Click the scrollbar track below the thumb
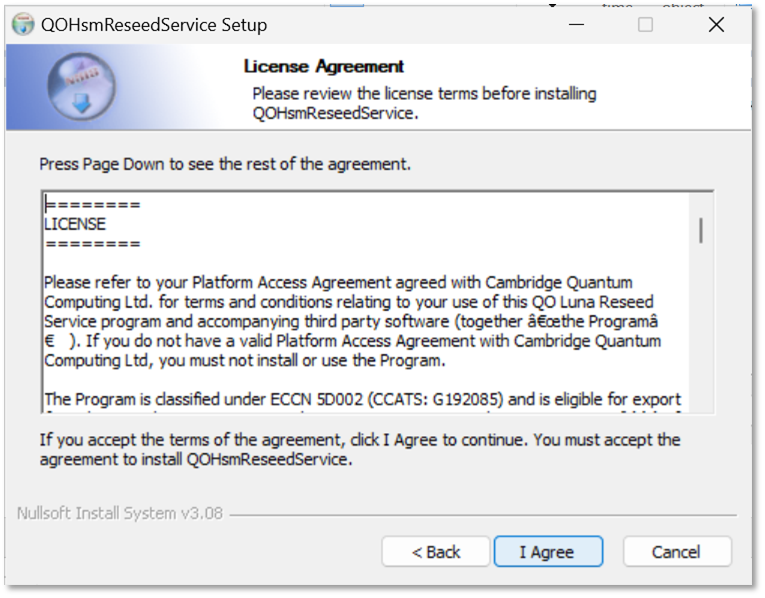The width and height of the screenshot is (765, 598). coord(701,330)
